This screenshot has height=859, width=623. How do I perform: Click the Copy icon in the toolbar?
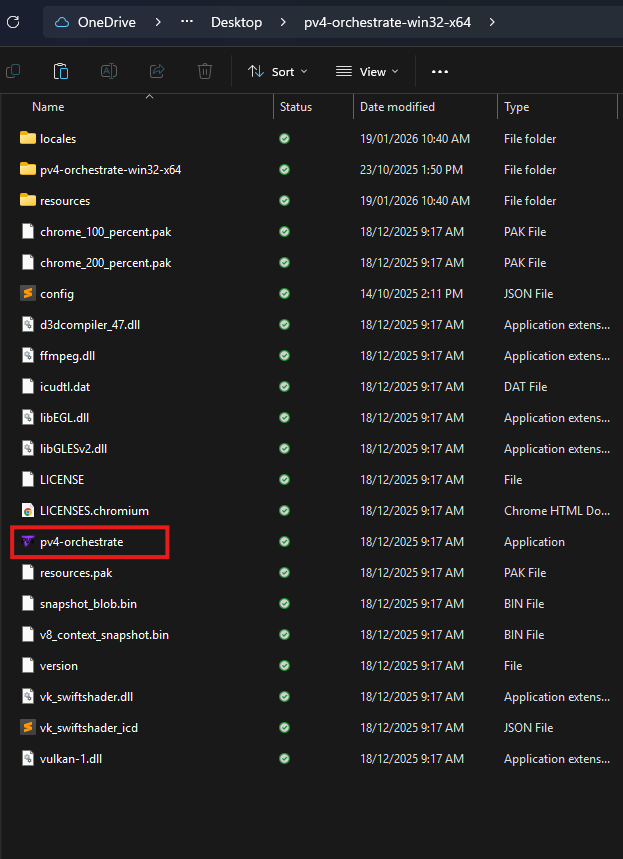pos(13,71)
